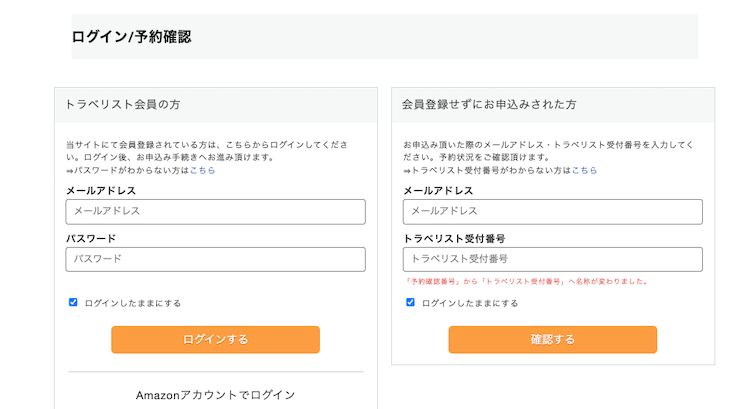This screenshot has width=736, height=409.
Task: Click the Amazonアカウントでログイン heading
Action: [215, 395]
